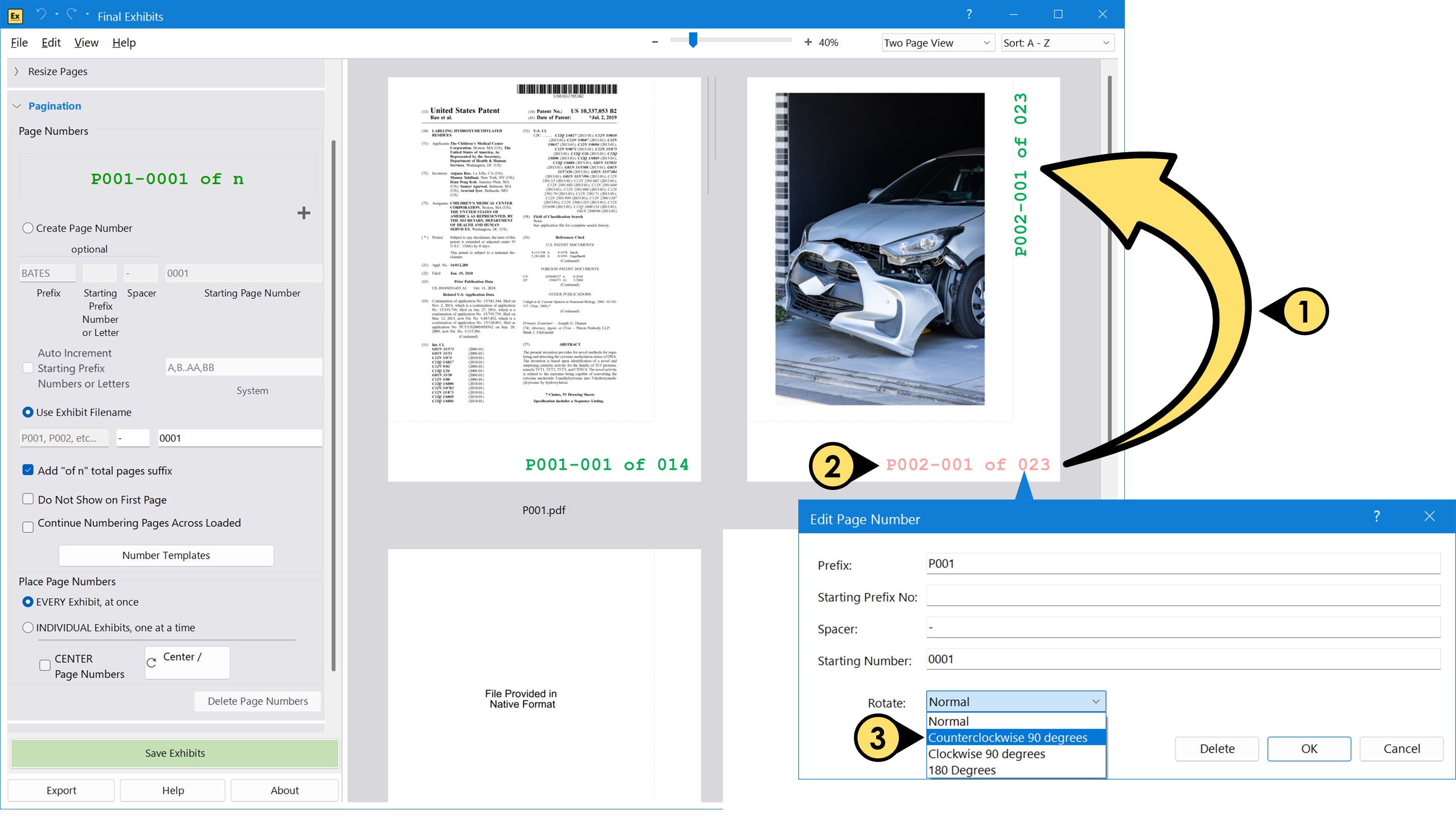Open Number Templates
This screenshot has width=1456, height=819.
coord(166,555)
